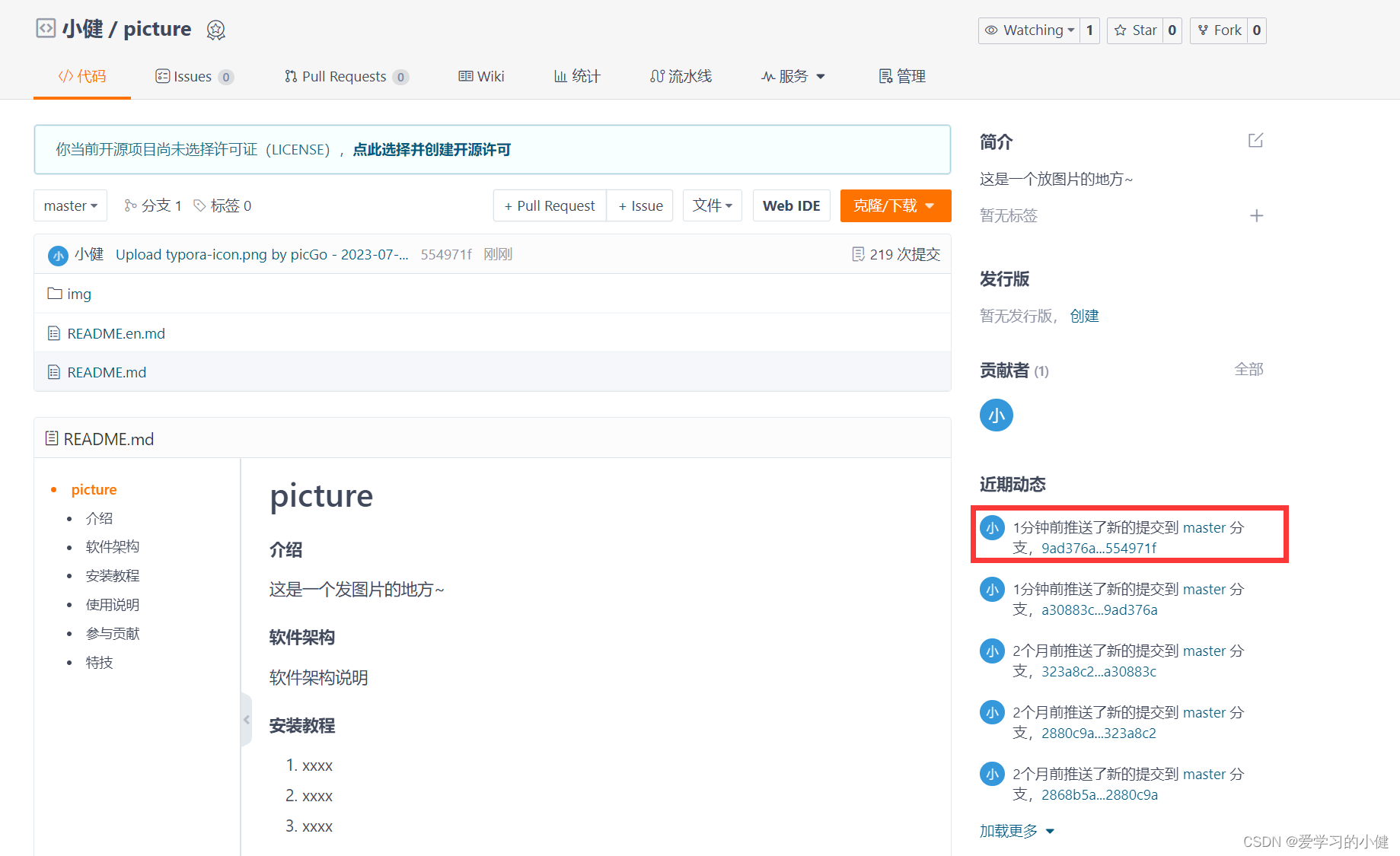Go to the Wiki tab
The width and height of the screenshot is (1400, 856).
pyautogui.click(x=481, y=76)
